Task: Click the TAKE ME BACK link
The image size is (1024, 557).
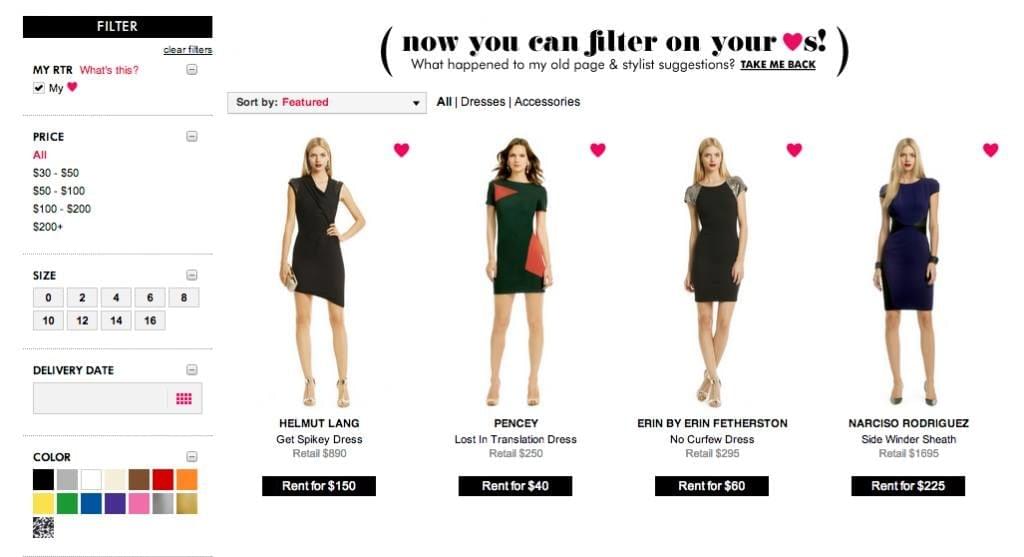Action: tap(778, 65)
